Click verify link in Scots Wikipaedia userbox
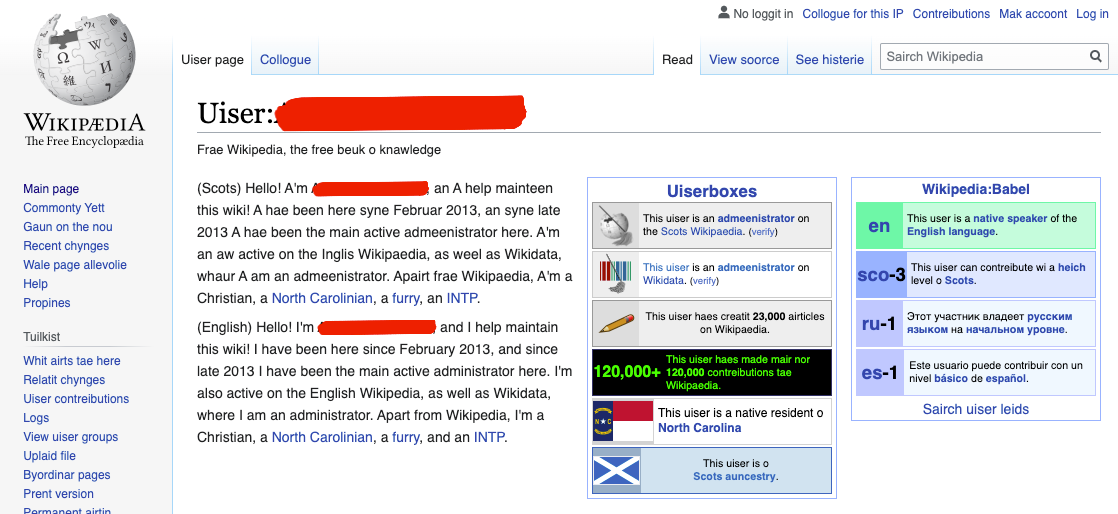Image resolution: width=1118 pixels, height=514 pixels. coord(763,232)
